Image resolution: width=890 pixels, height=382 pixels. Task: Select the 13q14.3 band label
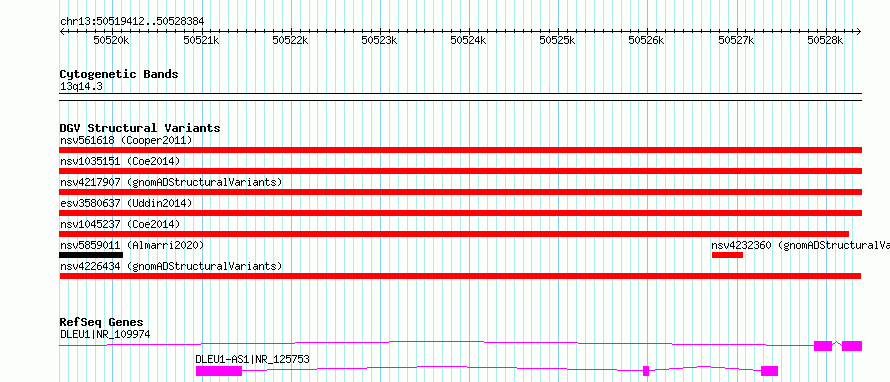[x=82, y=87]
